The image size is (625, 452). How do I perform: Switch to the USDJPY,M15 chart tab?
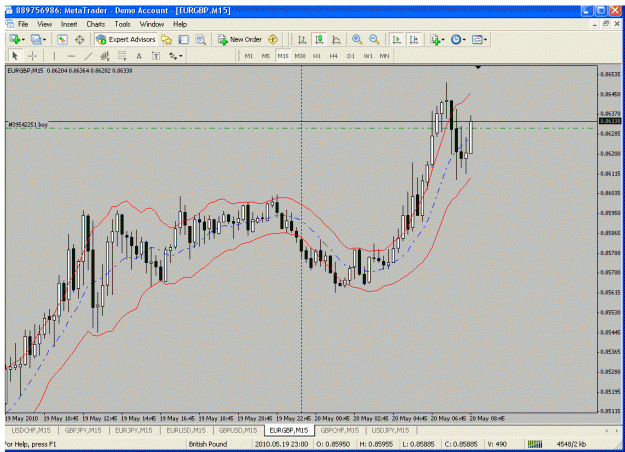pos(391,430)
